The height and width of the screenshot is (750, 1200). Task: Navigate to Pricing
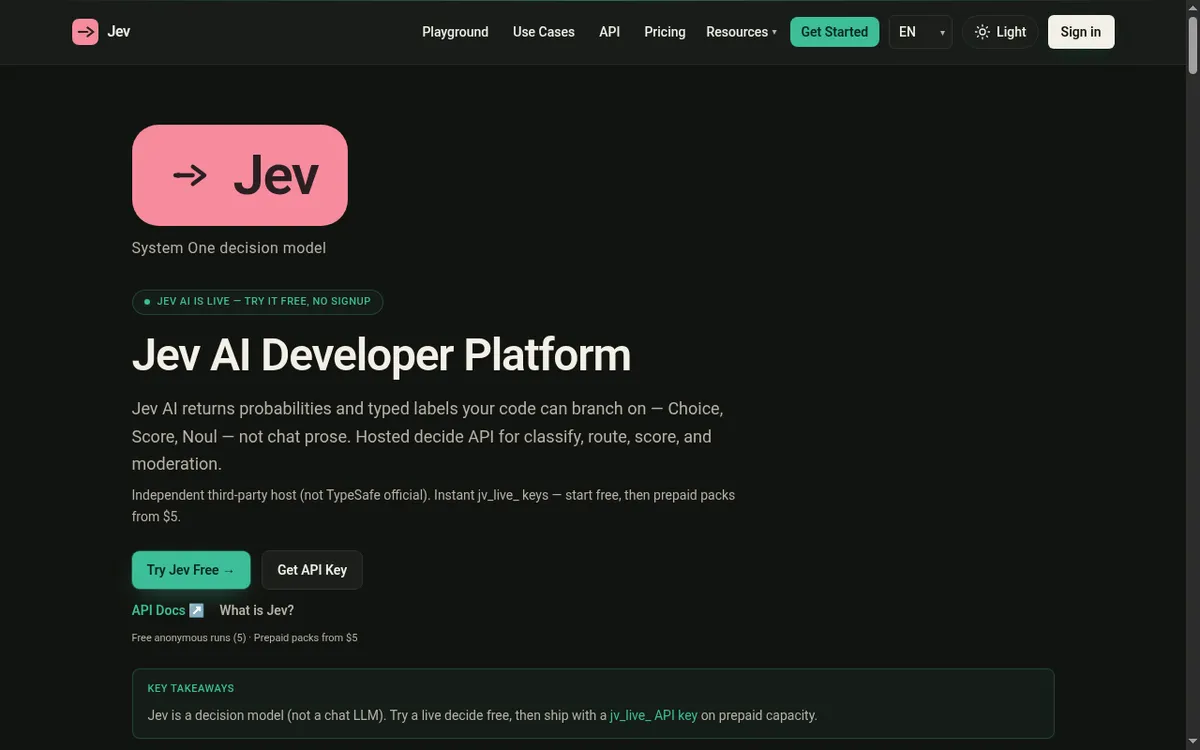pyautogui.click(x=665, y=32)
